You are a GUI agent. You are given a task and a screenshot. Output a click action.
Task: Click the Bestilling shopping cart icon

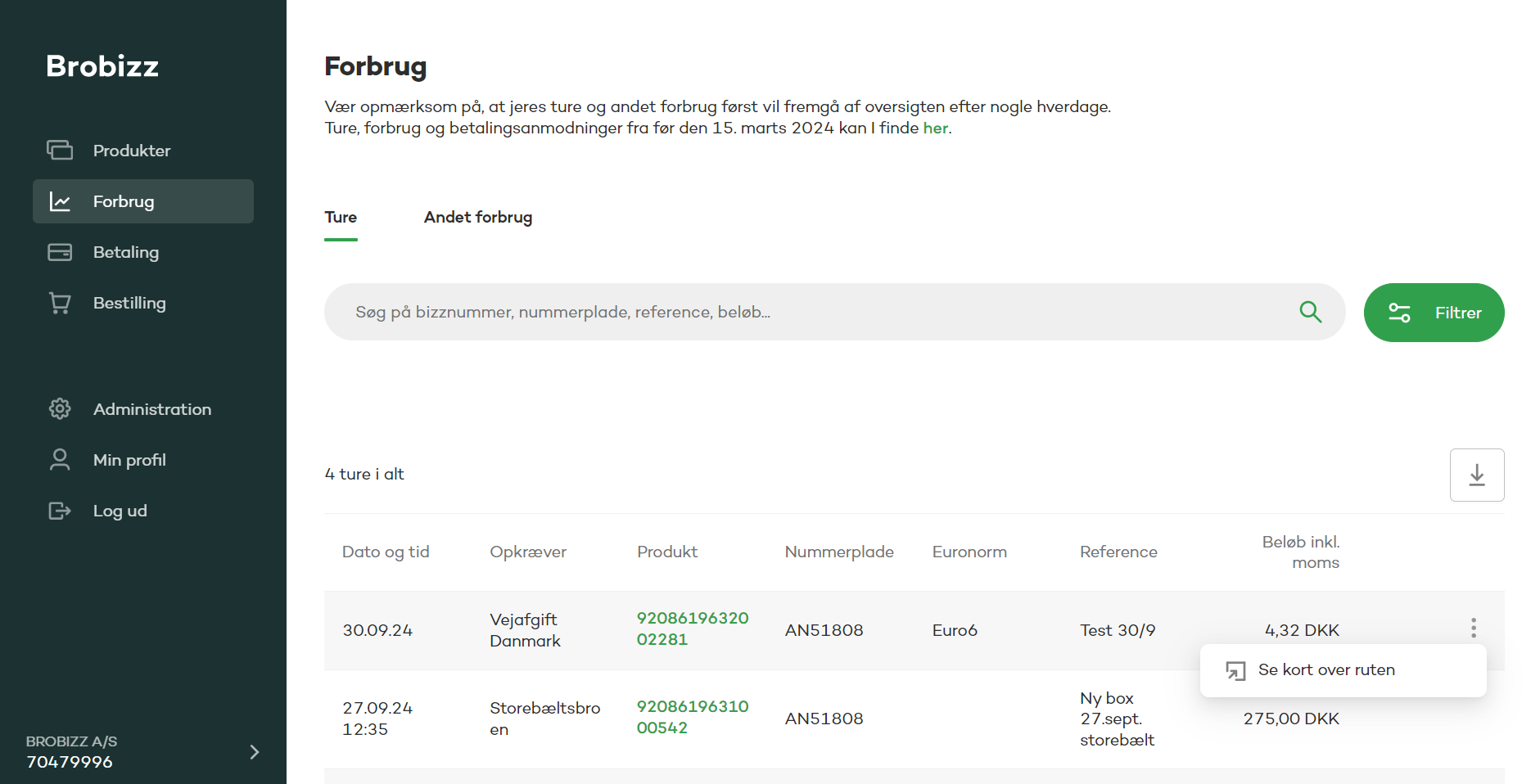(60, 303)
